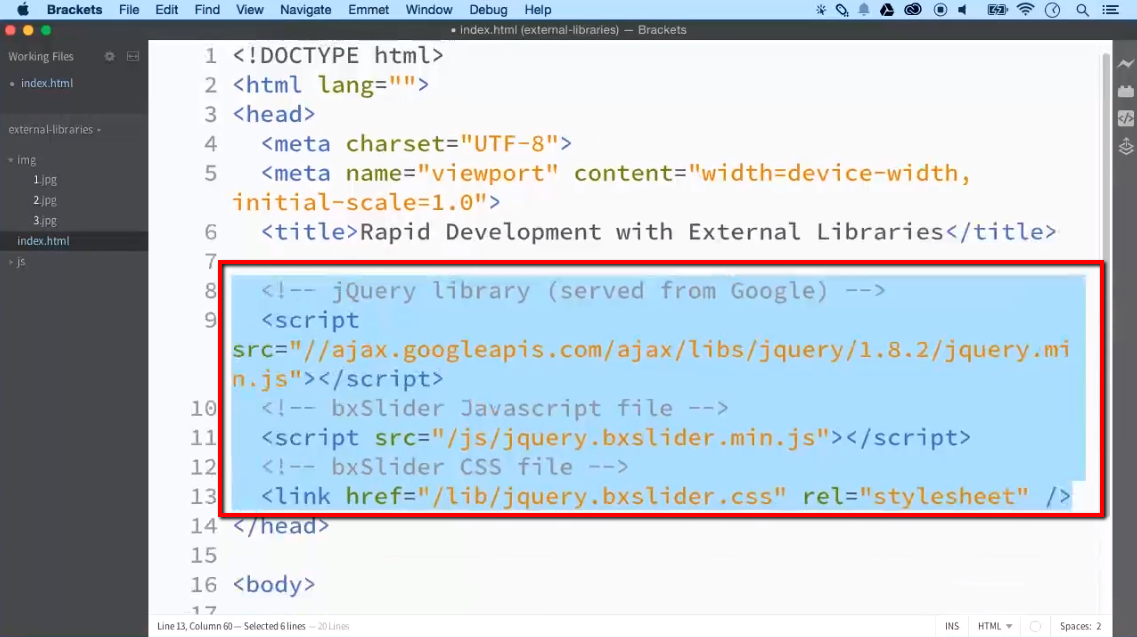Open the View menu

tap(249, 9)
